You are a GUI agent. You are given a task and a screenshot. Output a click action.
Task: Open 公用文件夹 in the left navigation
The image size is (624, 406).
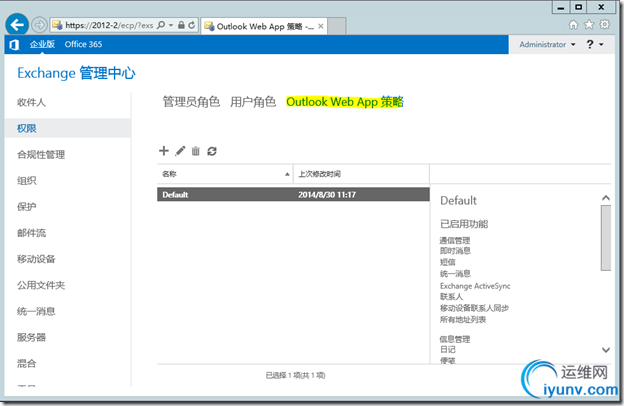point(41,285)
